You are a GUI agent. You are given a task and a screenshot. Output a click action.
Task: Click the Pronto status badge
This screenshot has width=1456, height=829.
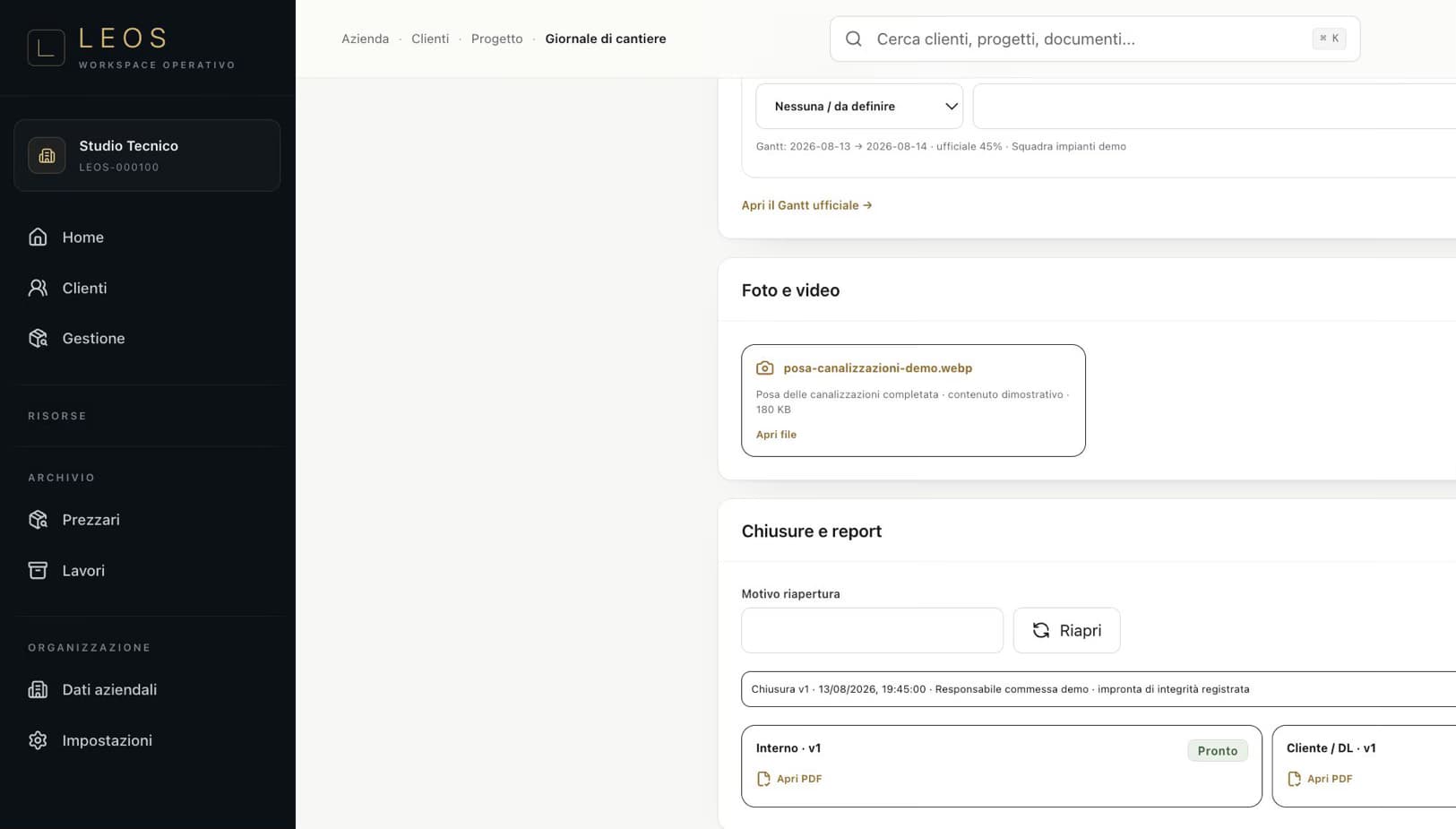point(1218,750)
